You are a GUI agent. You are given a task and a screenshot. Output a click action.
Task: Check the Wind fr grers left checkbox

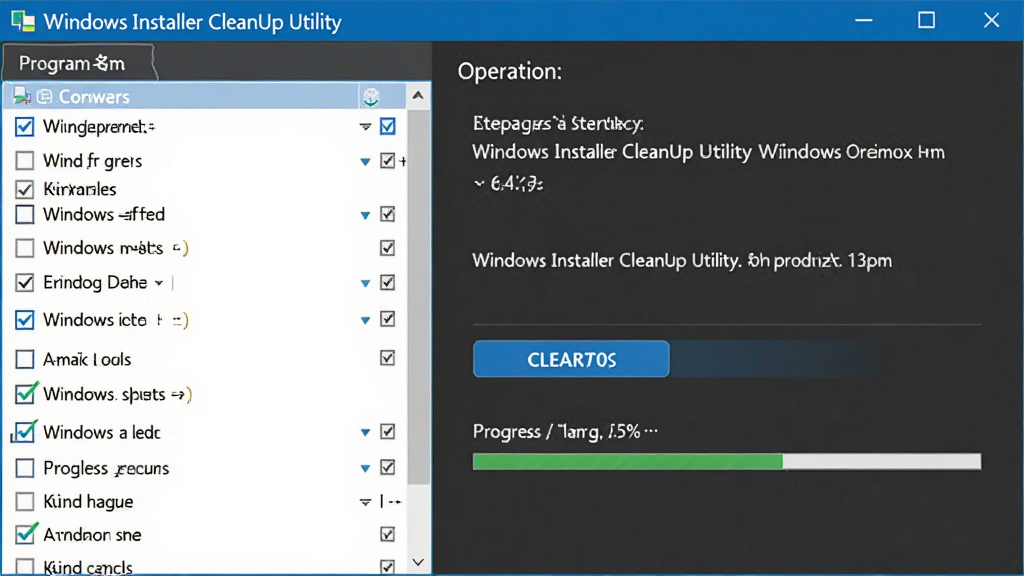click(x=25, y=161)
